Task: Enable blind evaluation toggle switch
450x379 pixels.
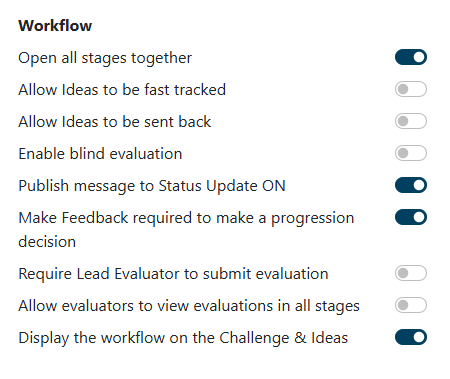Action: point(411,153)
